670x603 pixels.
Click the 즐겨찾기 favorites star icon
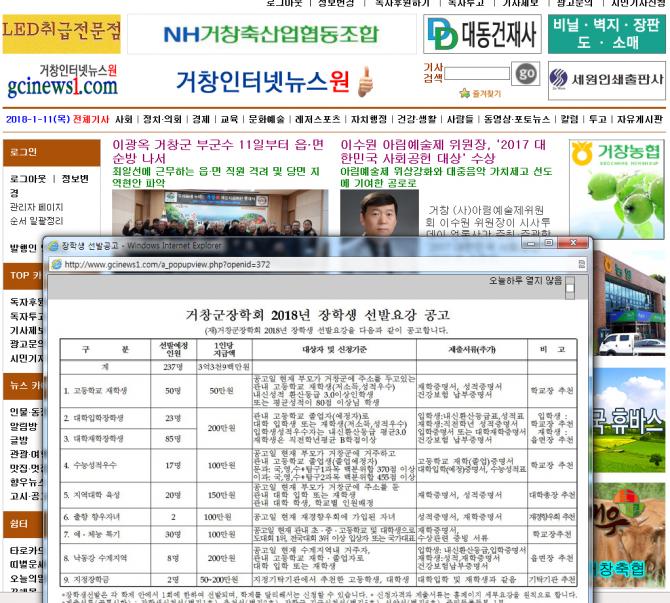(465, 93)
